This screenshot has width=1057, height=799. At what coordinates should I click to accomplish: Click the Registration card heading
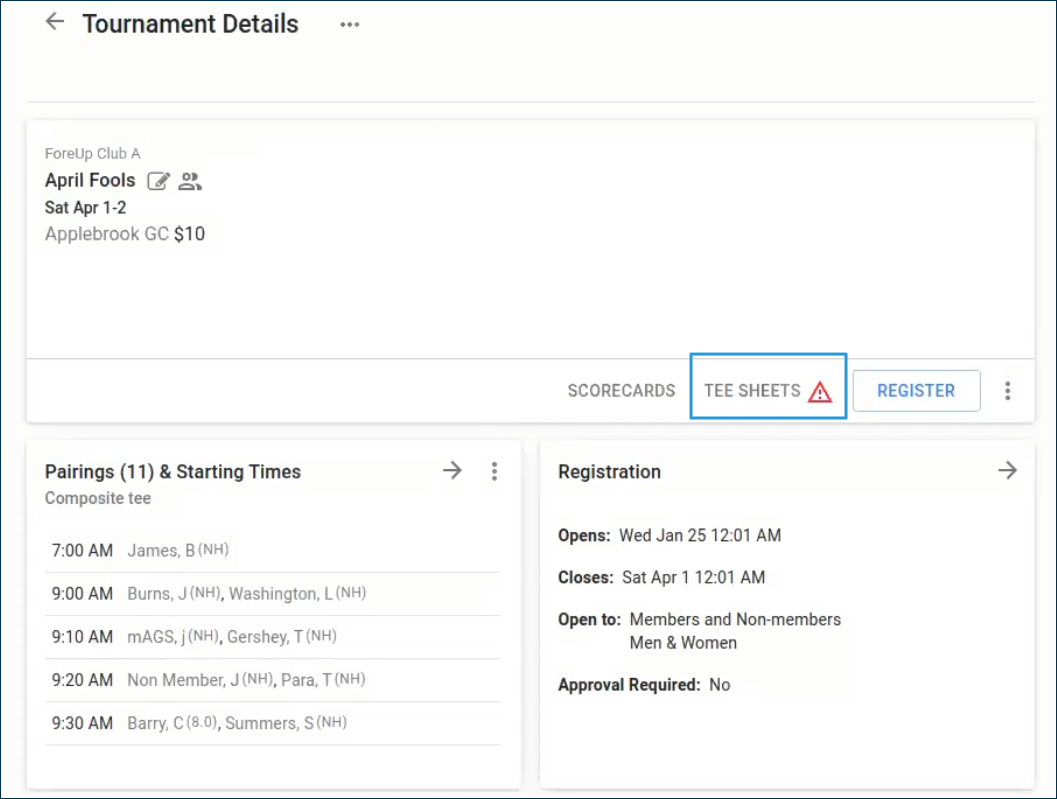tap(609, 472)
